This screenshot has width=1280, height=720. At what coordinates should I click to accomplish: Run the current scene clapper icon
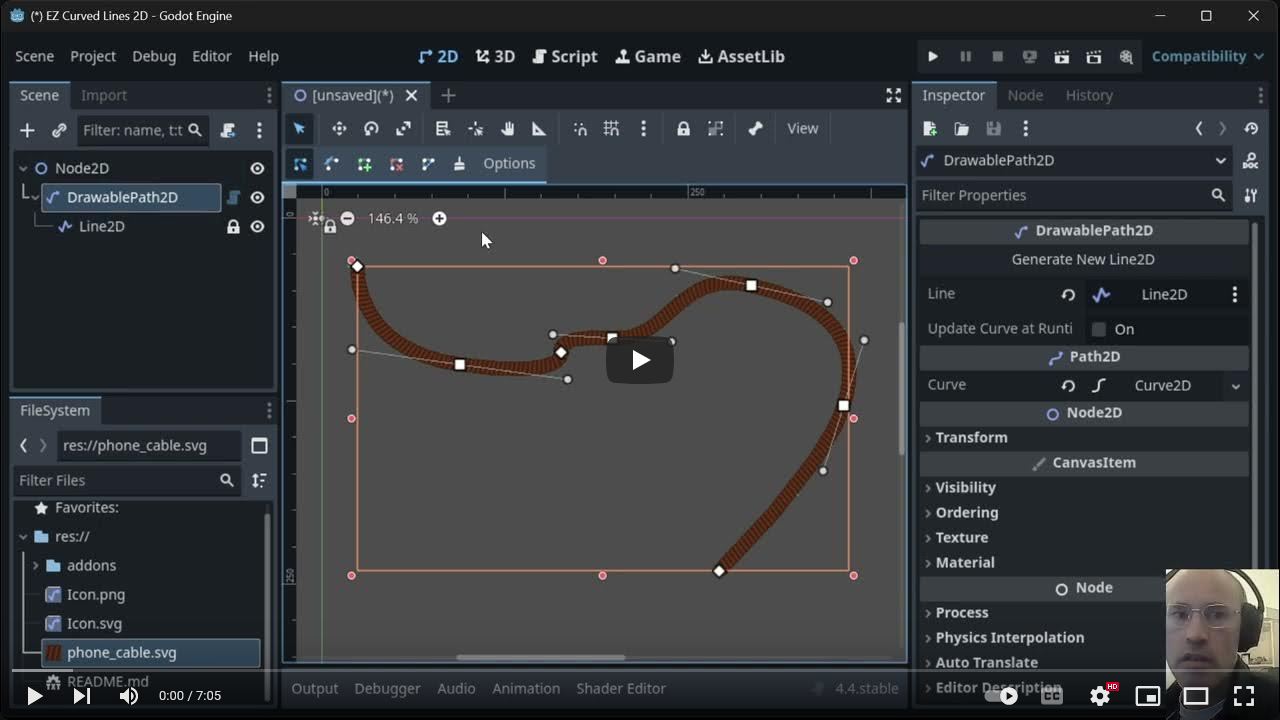1061,57
